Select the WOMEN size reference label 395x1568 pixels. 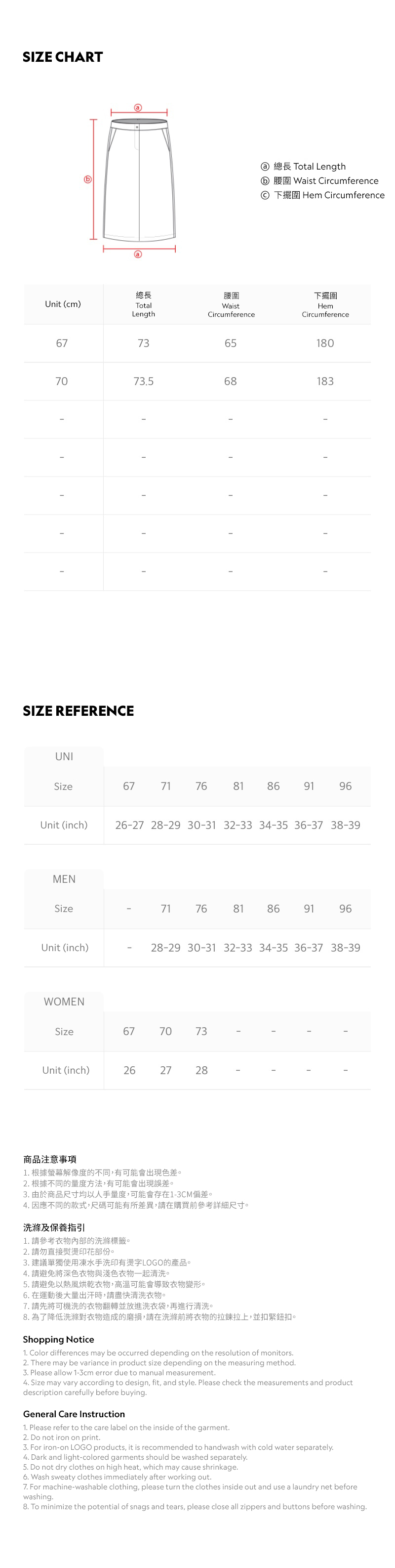(64, 1002)
